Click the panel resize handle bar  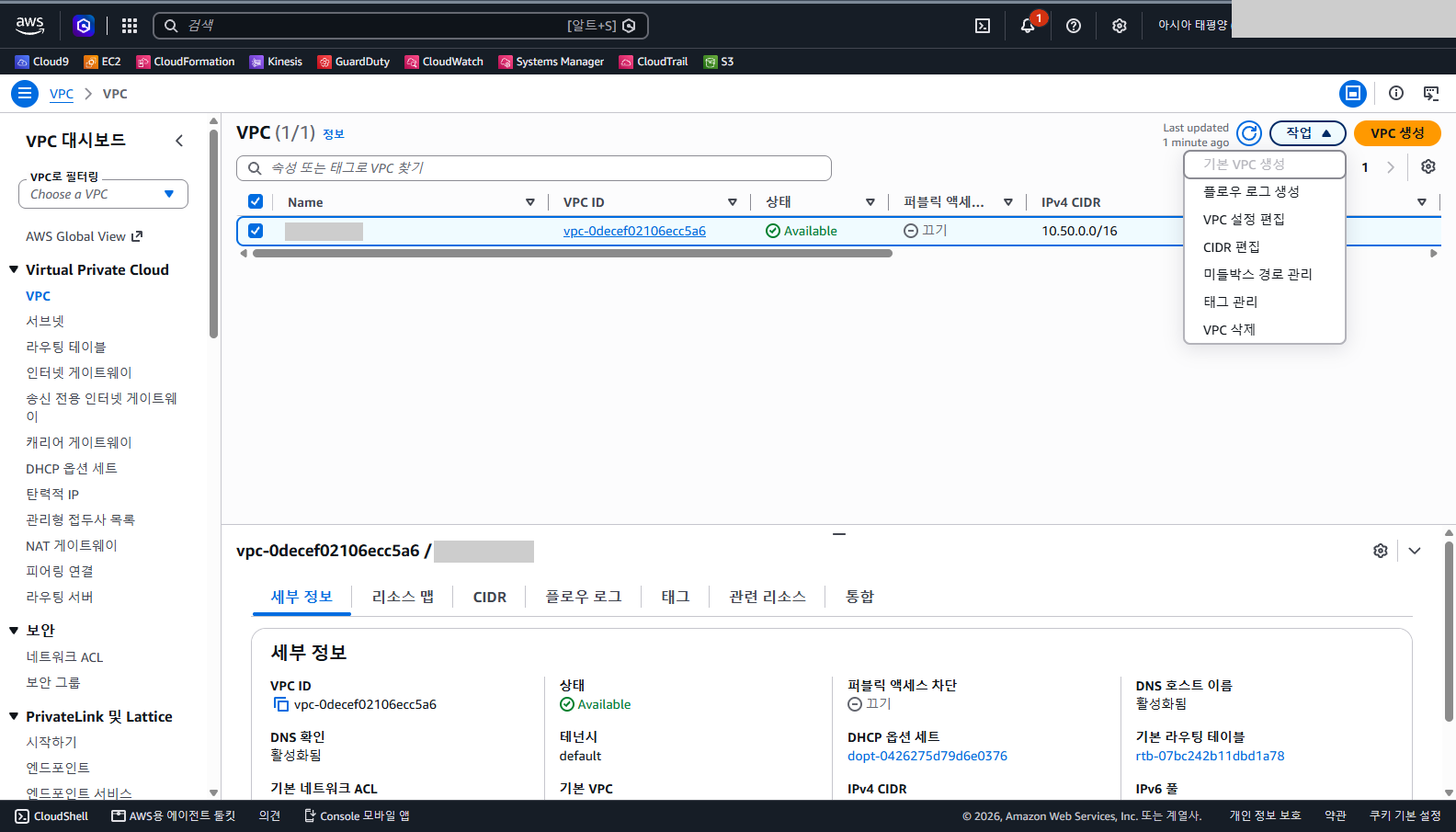pos(839,533)
